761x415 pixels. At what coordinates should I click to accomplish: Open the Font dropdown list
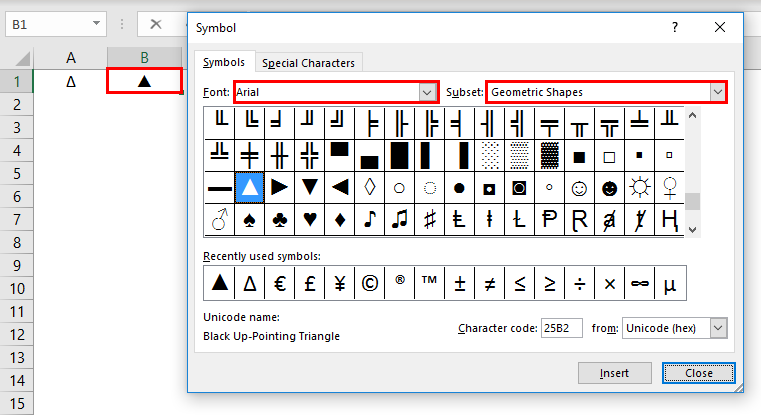(428, 92)
